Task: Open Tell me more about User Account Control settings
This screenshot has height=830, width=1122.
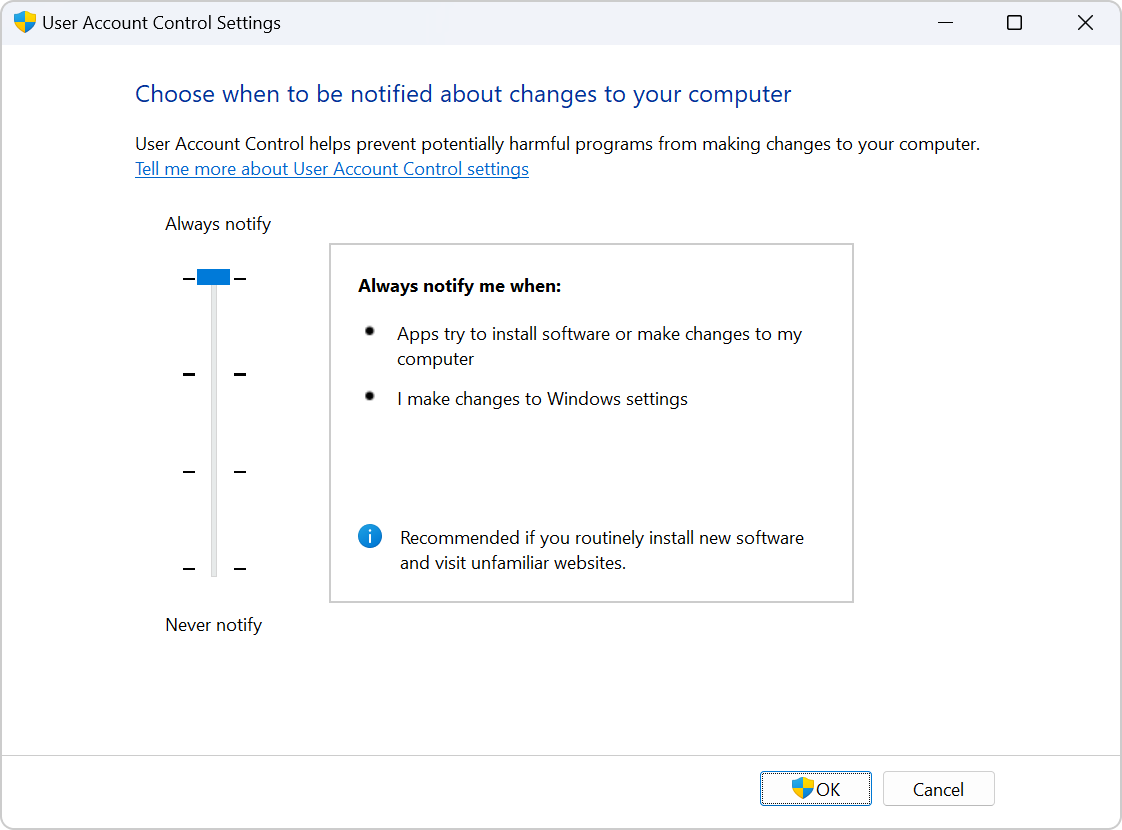Action: (x=332, y=168)
